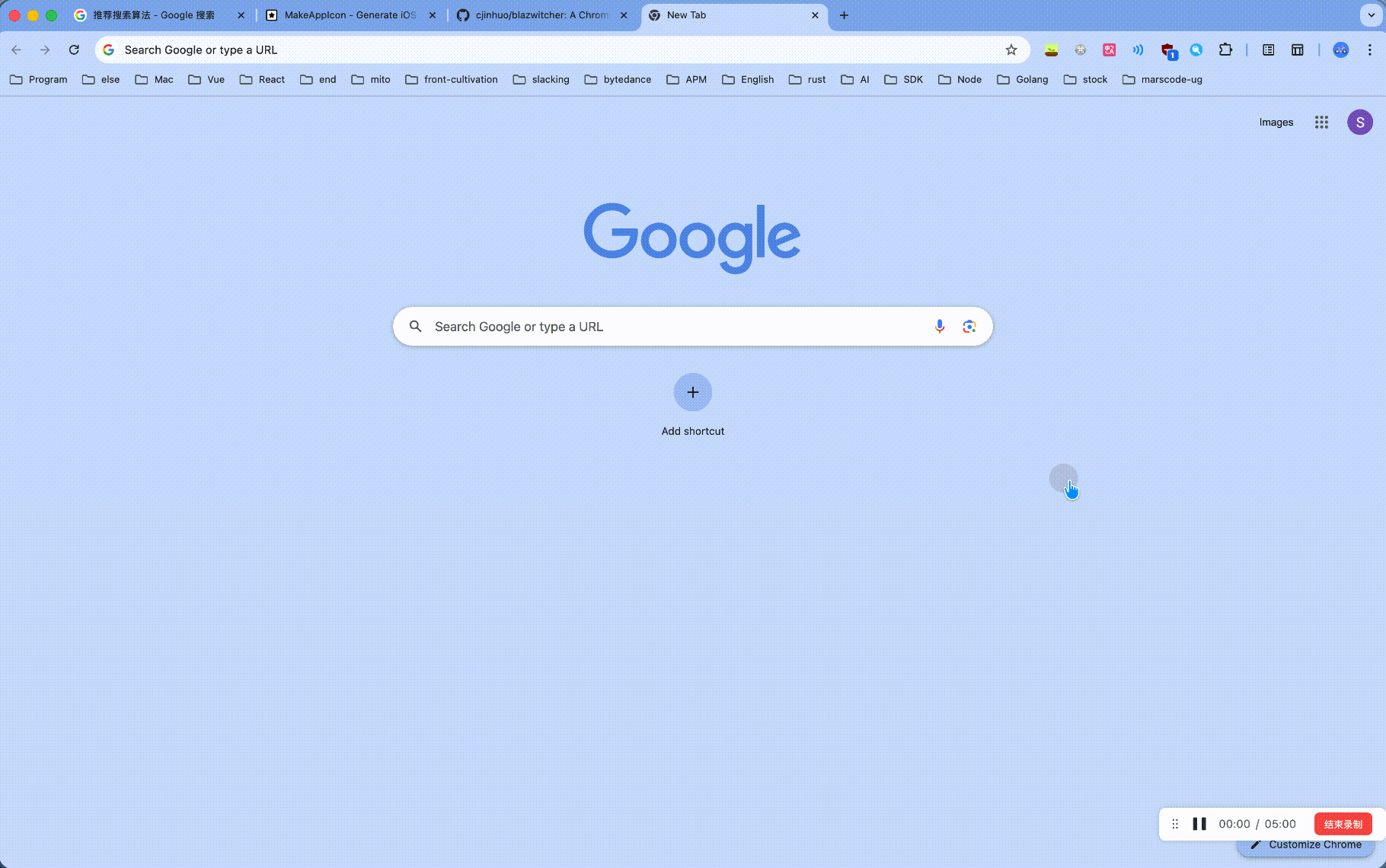Focus the Google search box

670,327
